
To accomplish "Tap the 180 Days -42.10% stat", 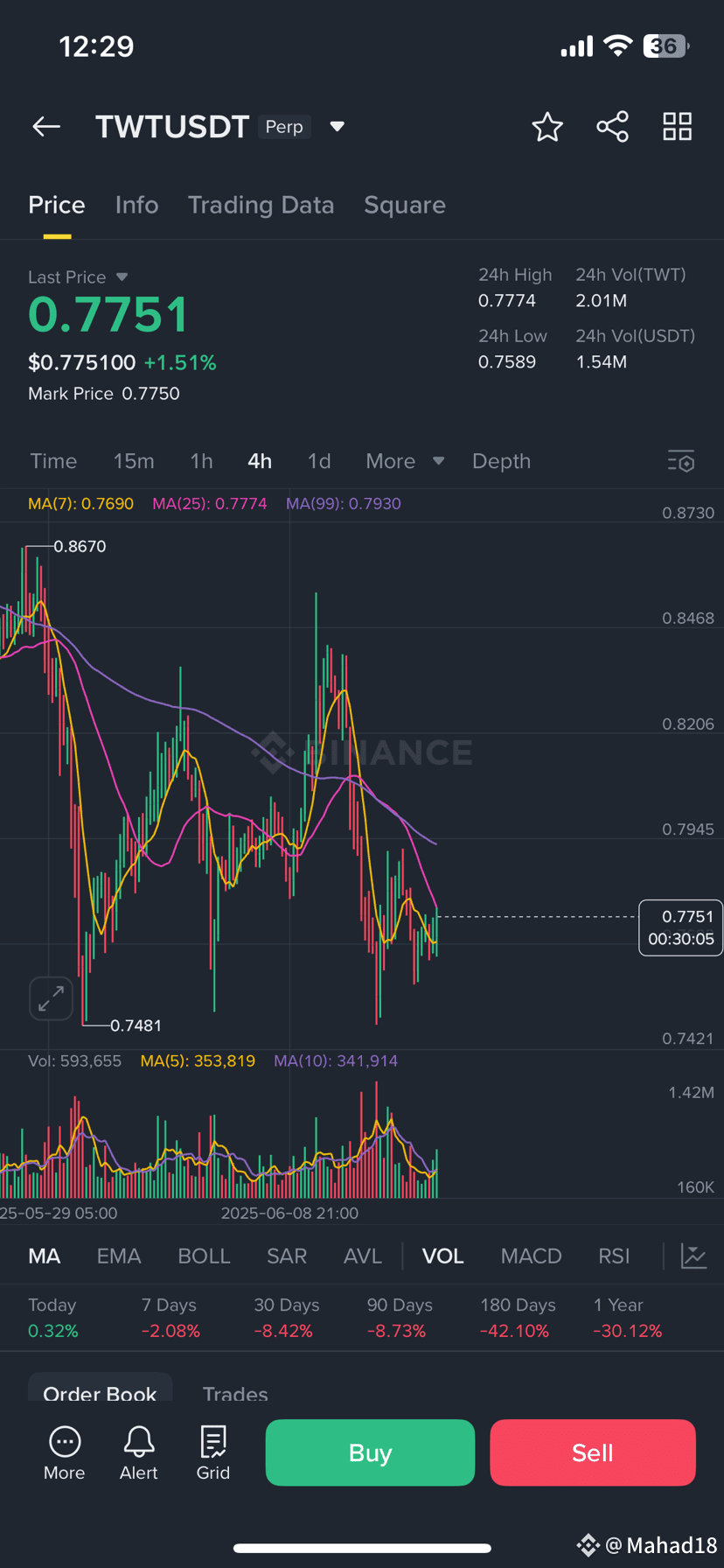I will (x=518, y=1318).
